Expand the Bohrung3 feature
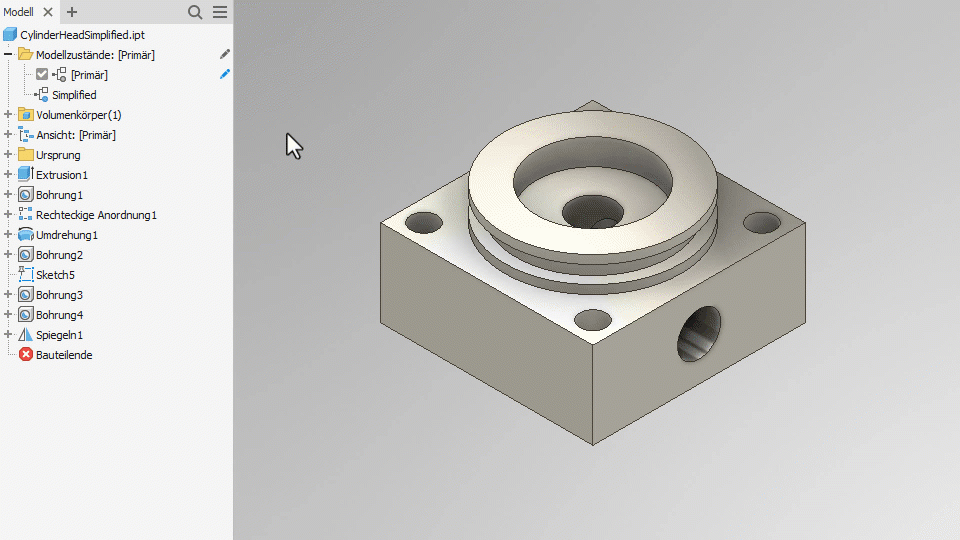 tap(8, 294)
